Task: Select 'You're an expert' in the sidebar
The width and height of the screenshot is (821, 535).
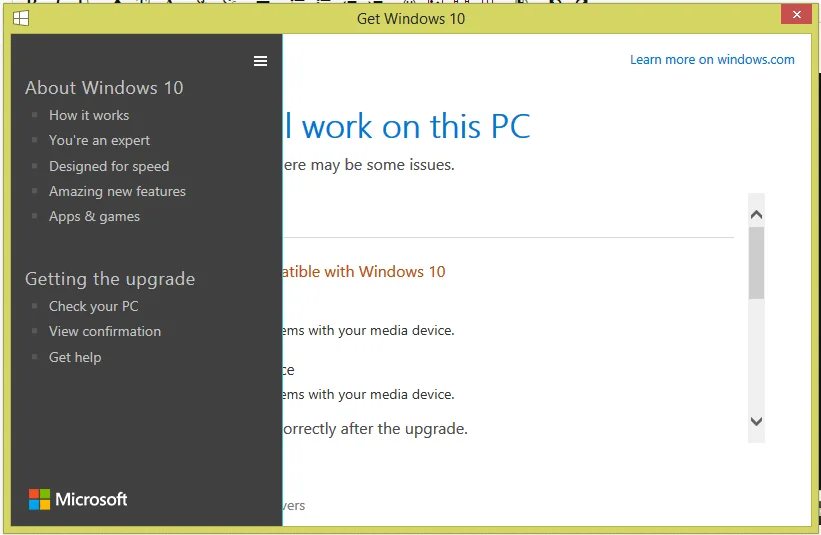Action: pos(99,140)
